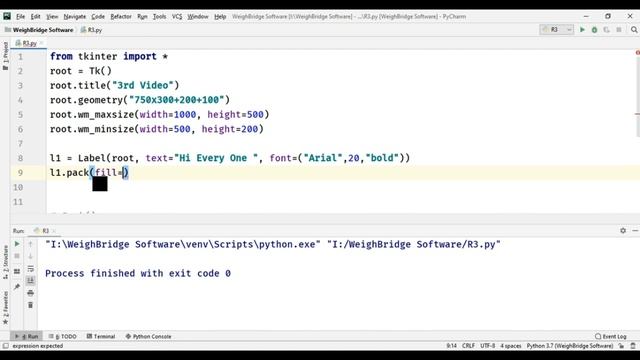Open the Favorites tool window
Screen dimensions: 640x360
tap(5, 308)
